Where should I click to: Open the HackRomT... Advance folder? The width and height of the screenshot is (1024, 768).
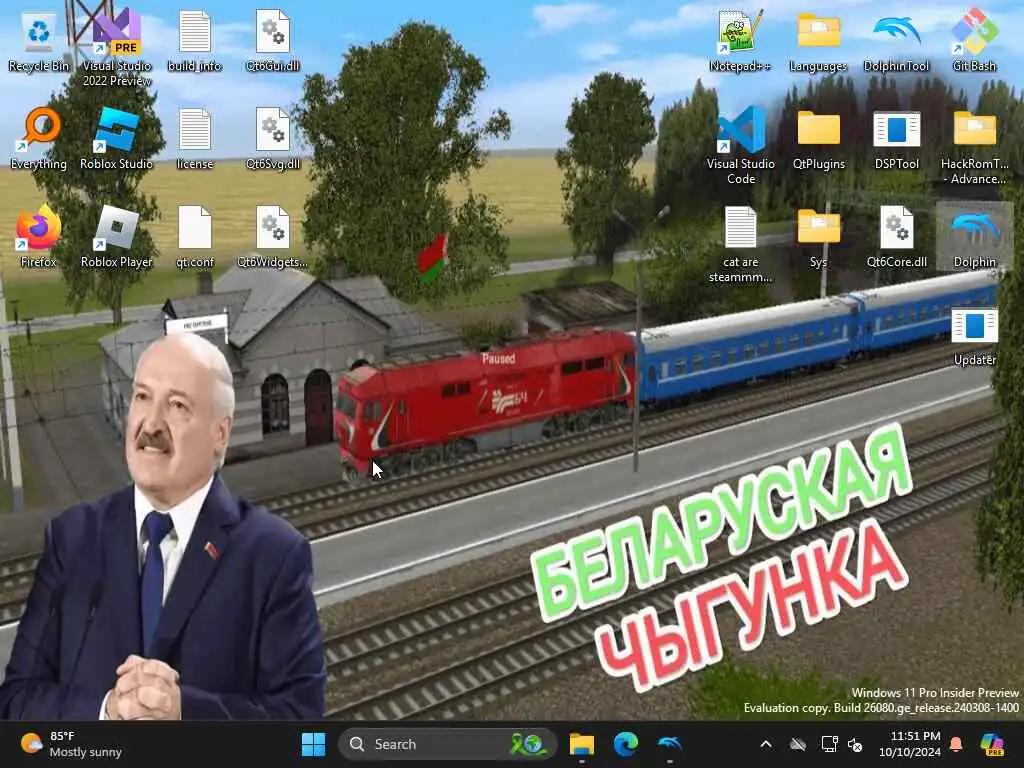click(x=974, y=147)
